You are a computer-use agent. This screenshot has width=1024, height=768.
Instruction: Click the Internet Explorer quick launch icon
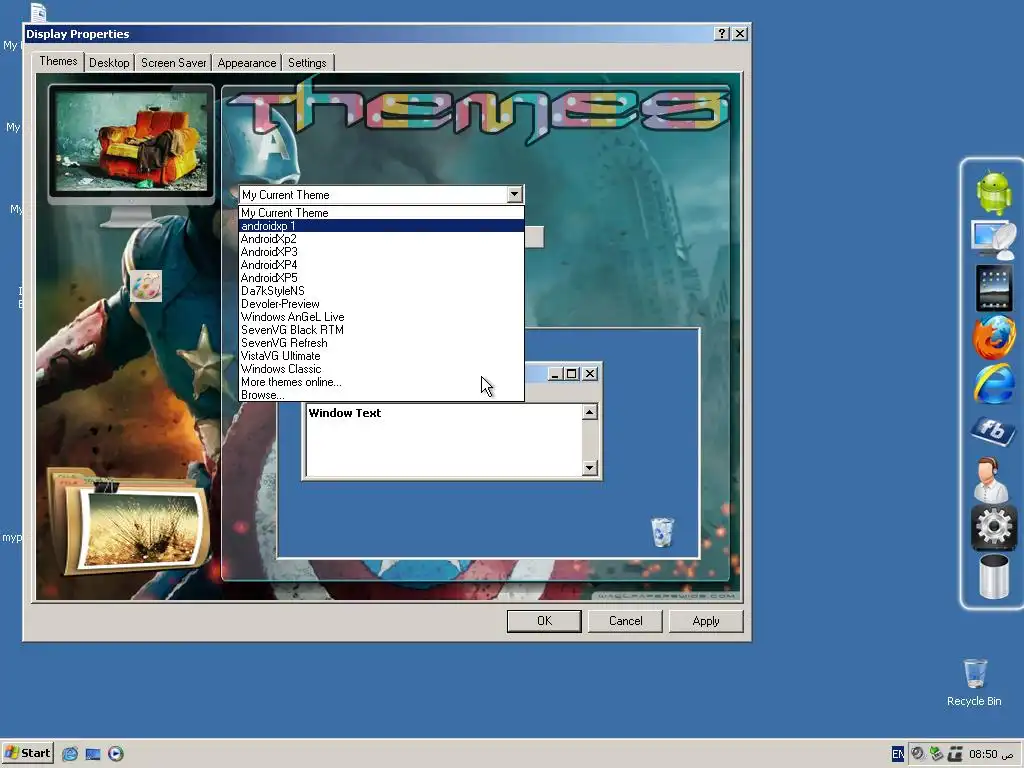pos(70,754)
